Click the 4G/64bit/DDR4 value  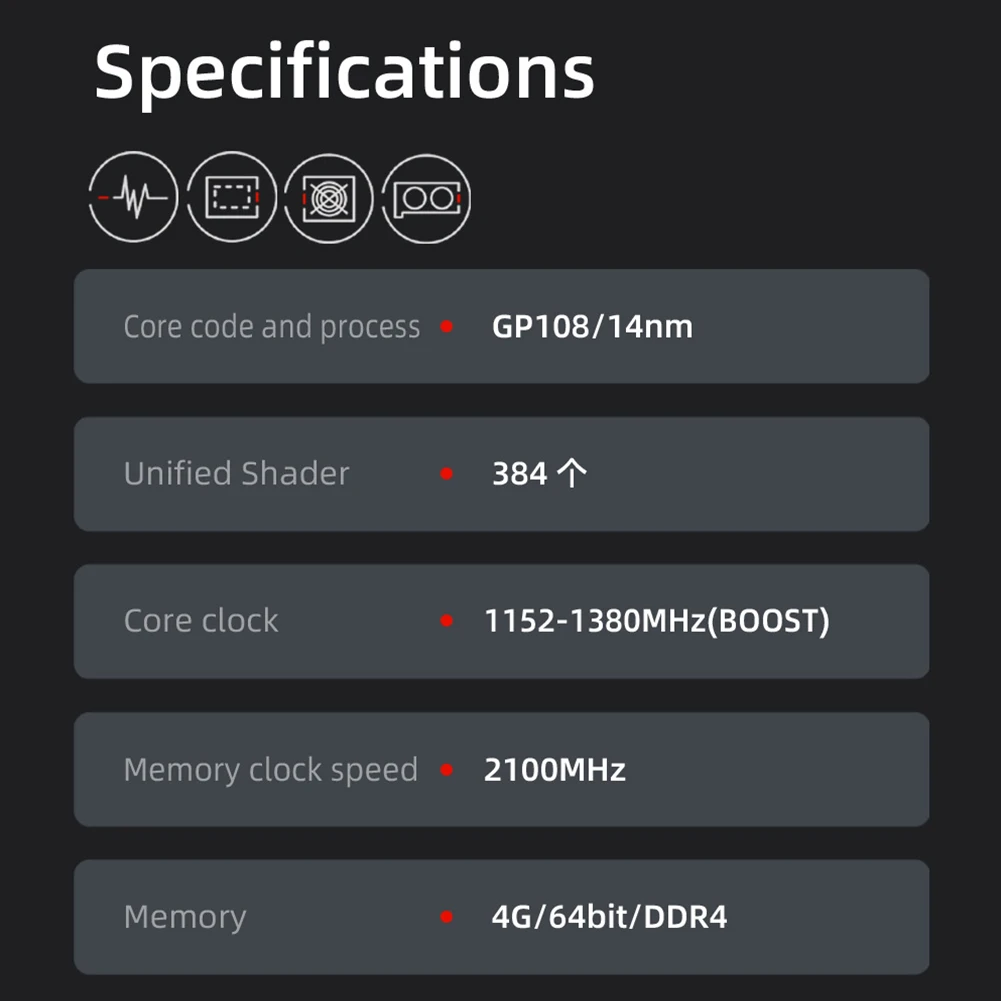click(x=609, y=917)
